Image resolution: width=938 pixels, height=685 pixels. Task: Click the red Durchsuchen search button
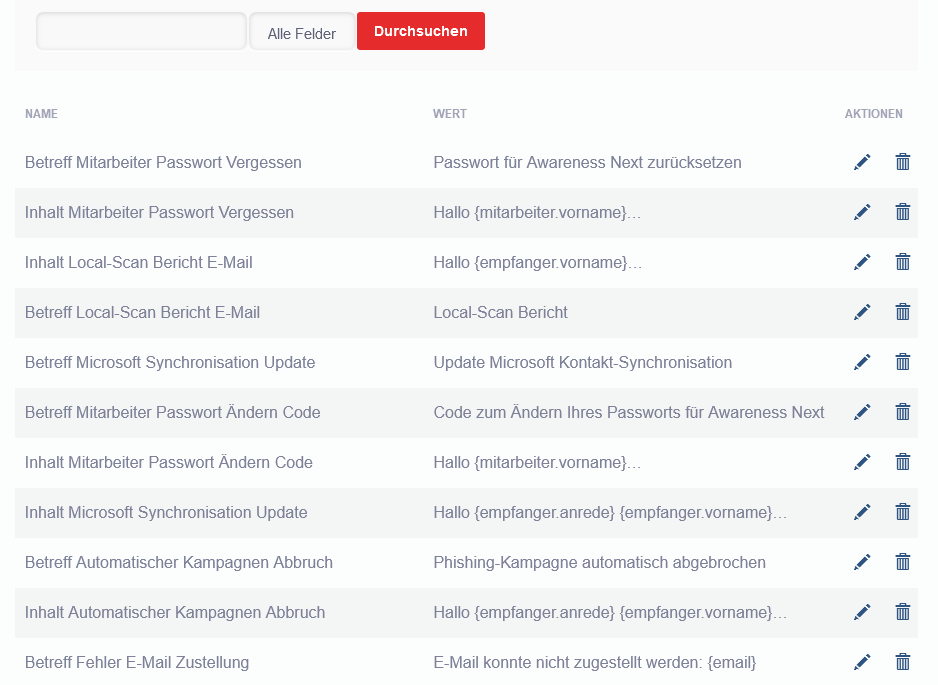pyautogui.click(x=420, y=31)
